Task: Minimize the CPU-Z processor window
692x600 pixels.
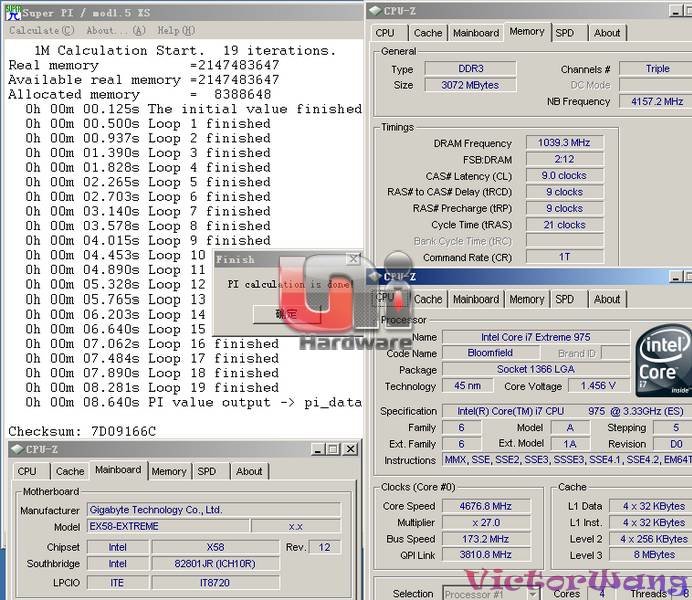Action: coord(676,277)
